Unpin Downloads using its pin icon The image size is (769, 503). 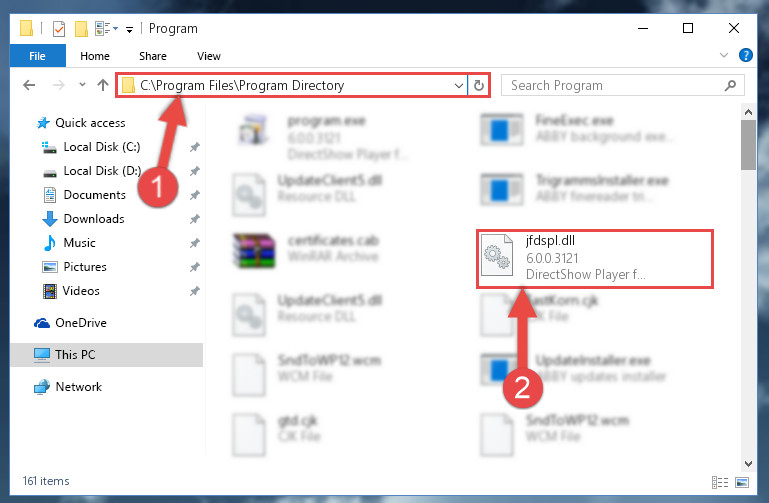pos(195,219)
